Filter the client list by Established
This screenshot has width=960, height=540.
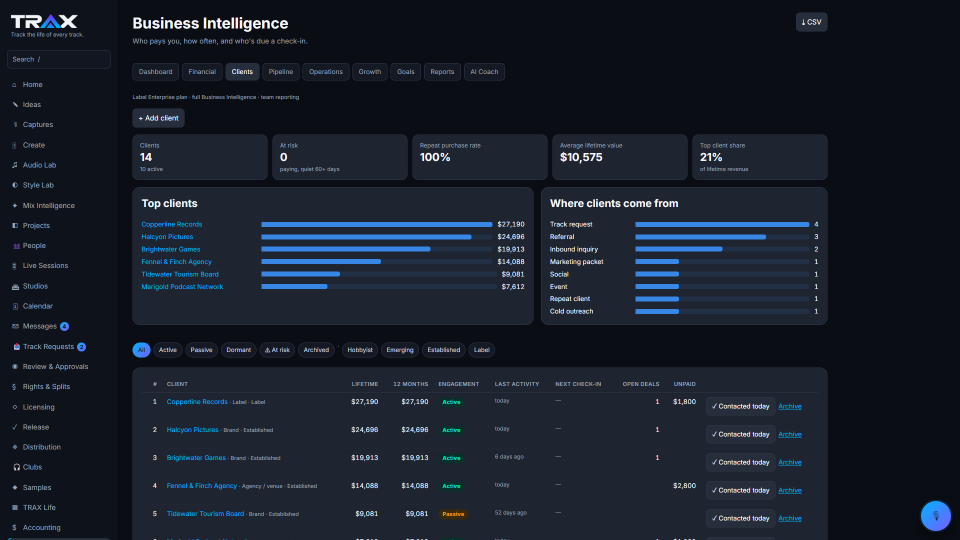point(444,350)
